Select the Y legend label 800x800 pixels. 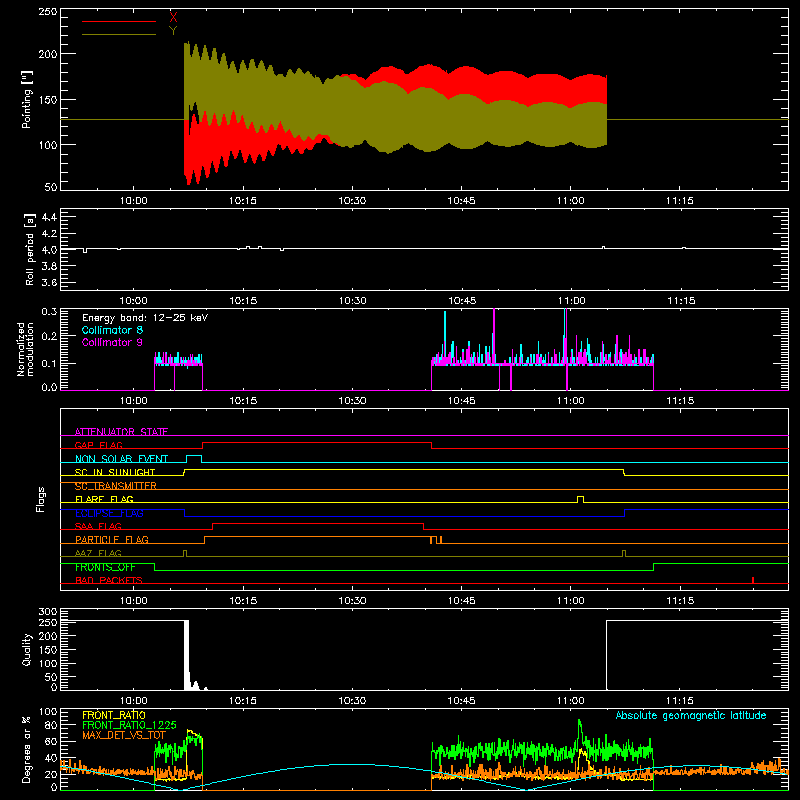coord(173,31)
